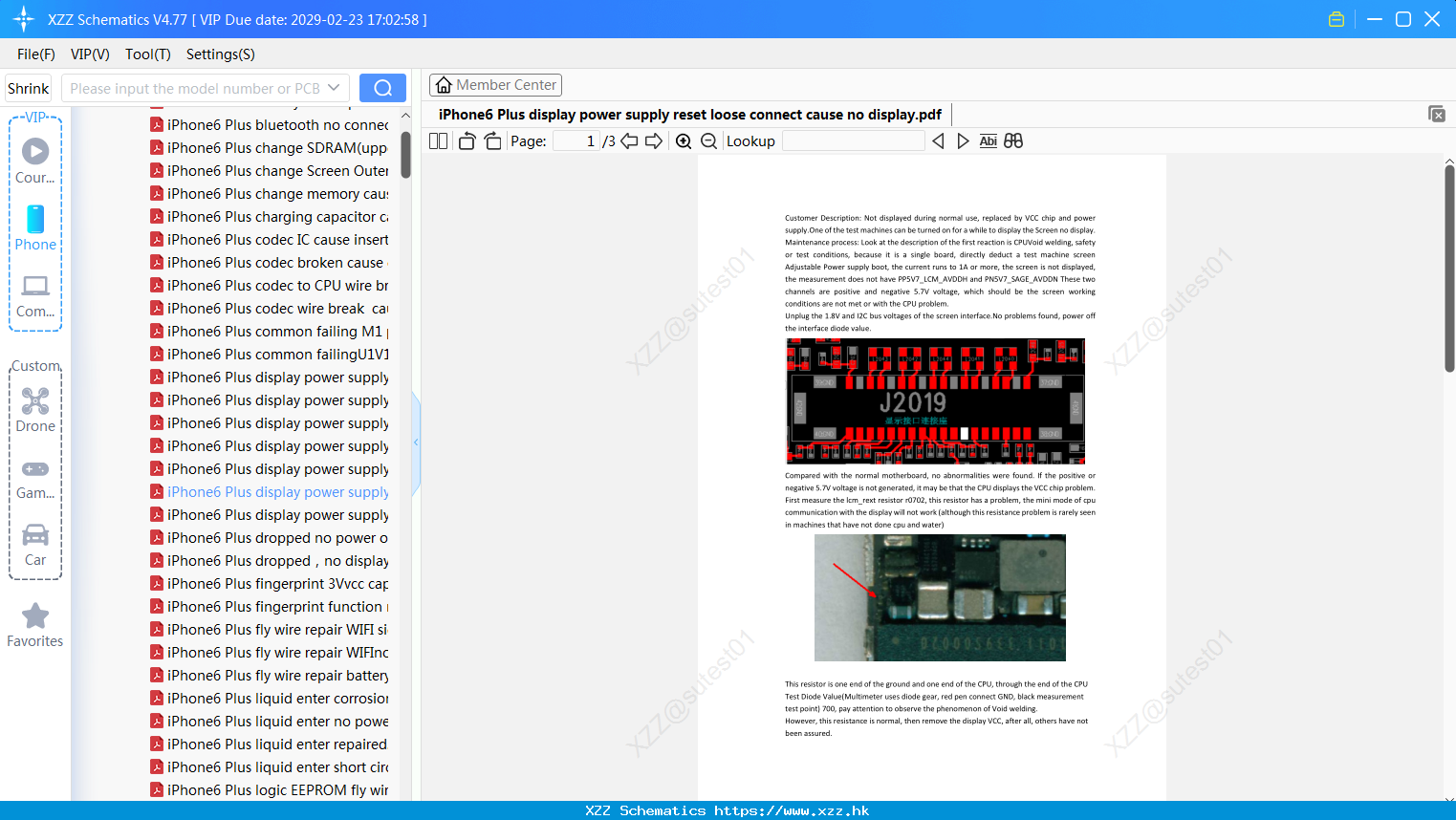Open the Courses category in the sidebar
The width and height of the screenshot is (1456, 820).
pos(35,161)
